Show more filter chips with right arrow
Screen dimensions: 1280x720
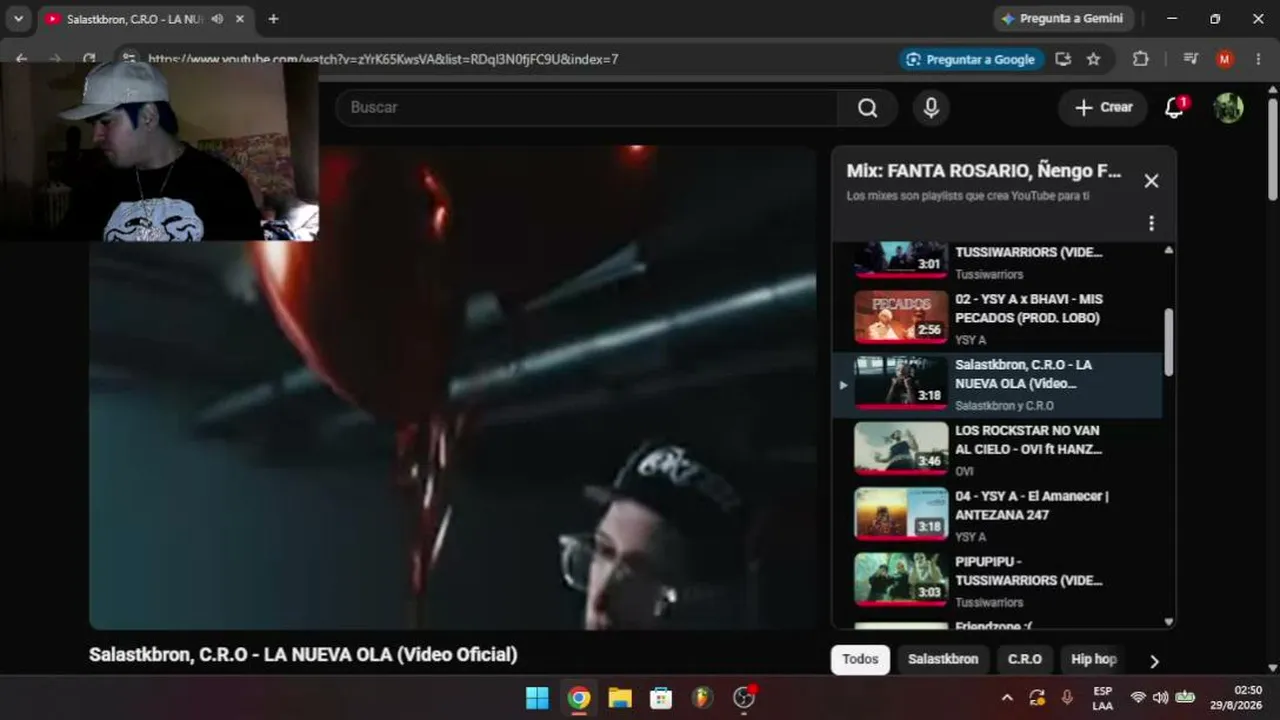coord(1154,661)
